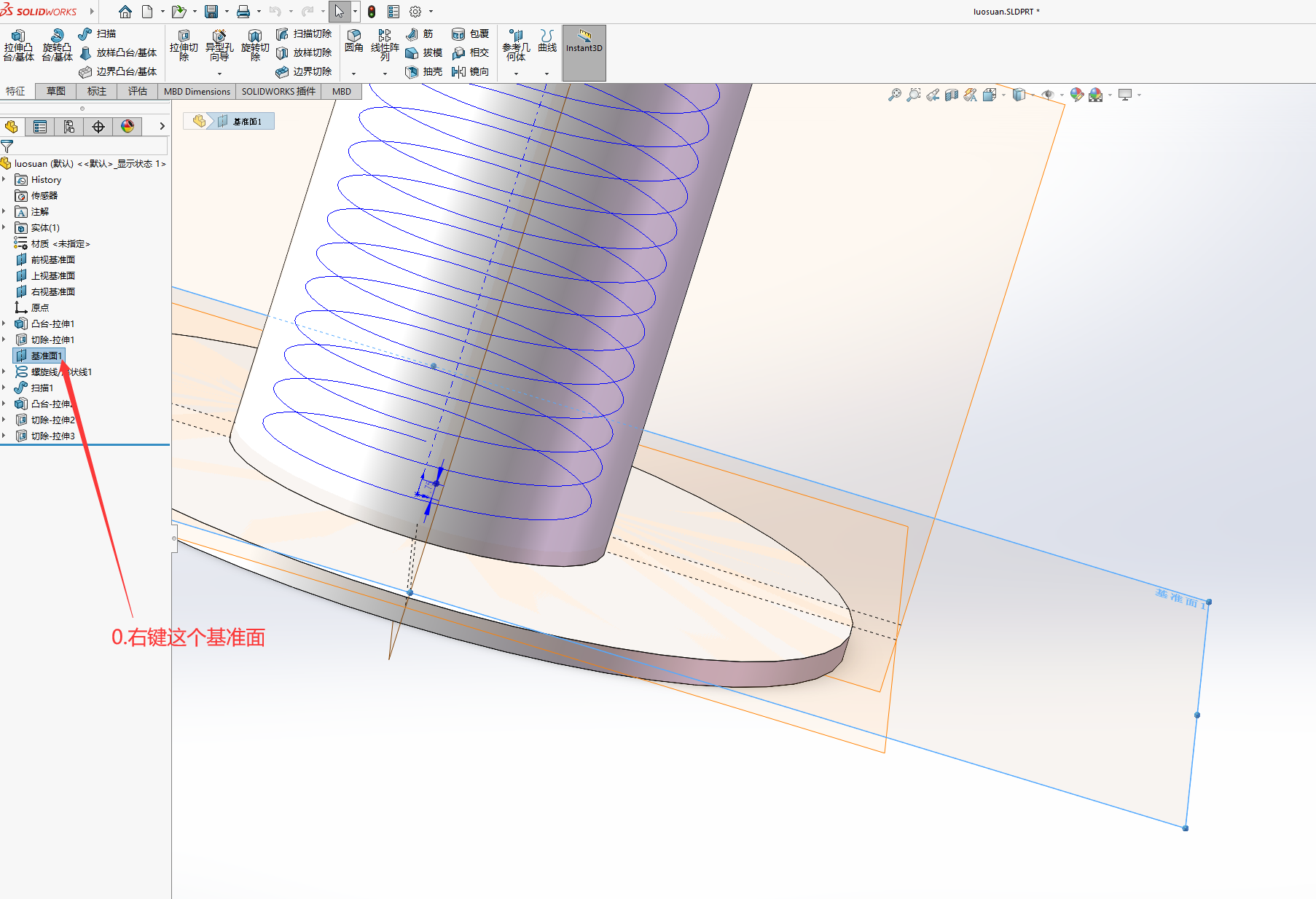Click the Zoom to Area view icon
1316x899 pixels.
click(x=914, y=95)
